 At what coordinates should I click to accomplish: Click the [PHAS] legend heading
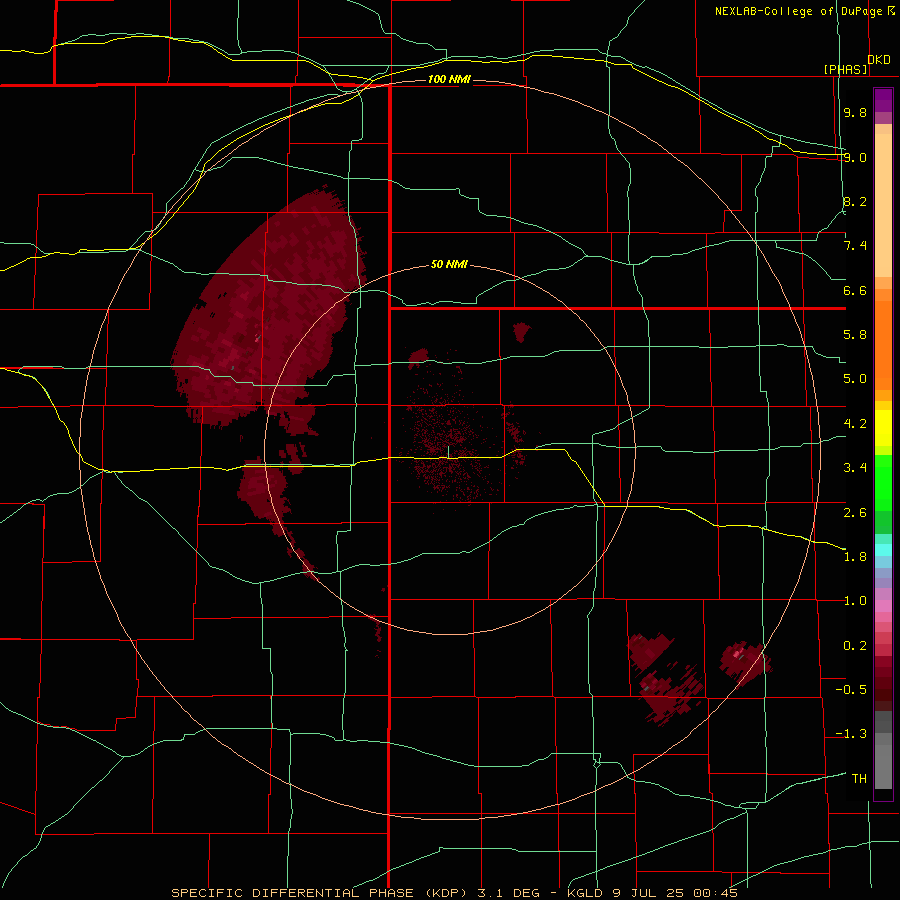(845, 69)
